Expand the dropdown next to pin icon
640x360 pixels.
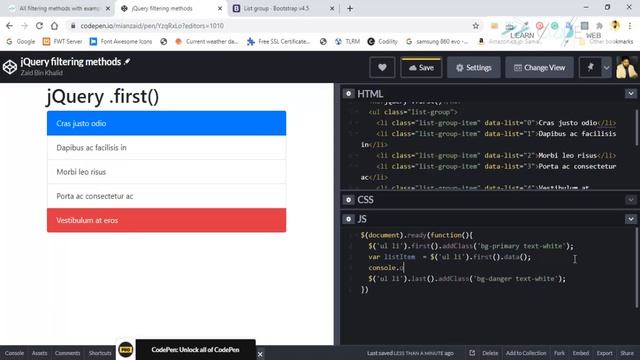point(607,67)
